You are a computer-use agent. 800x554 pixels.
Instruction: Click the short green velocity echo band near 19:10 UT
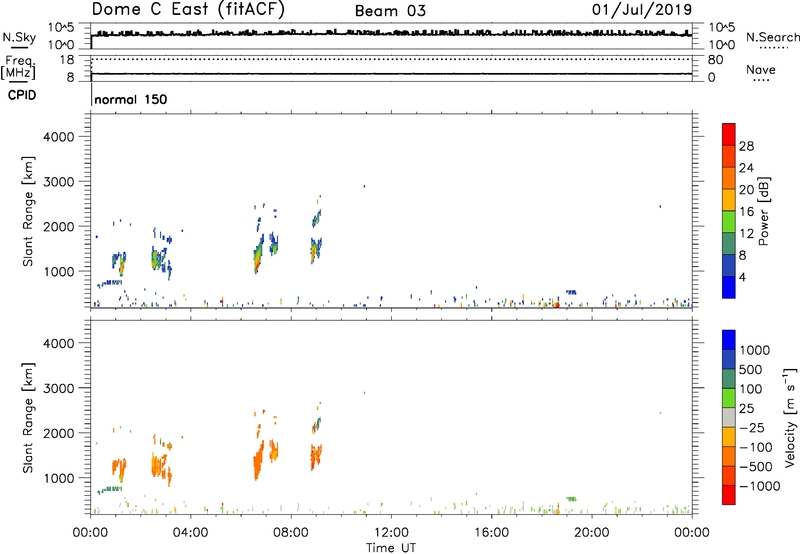tap(571, 499)
